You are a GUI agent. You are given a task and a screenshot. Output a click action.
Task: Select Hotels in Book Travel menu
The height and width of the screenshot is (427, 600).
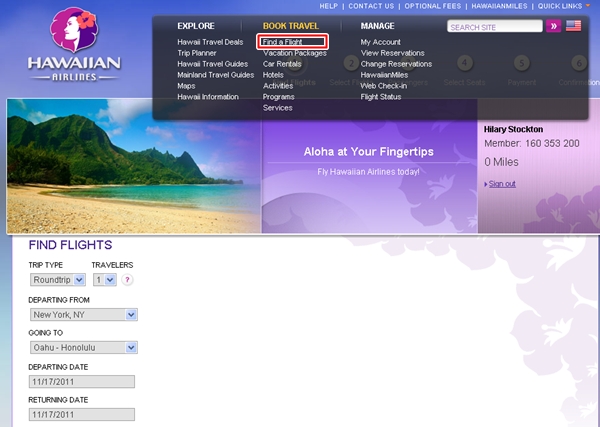tap(273, 75)
